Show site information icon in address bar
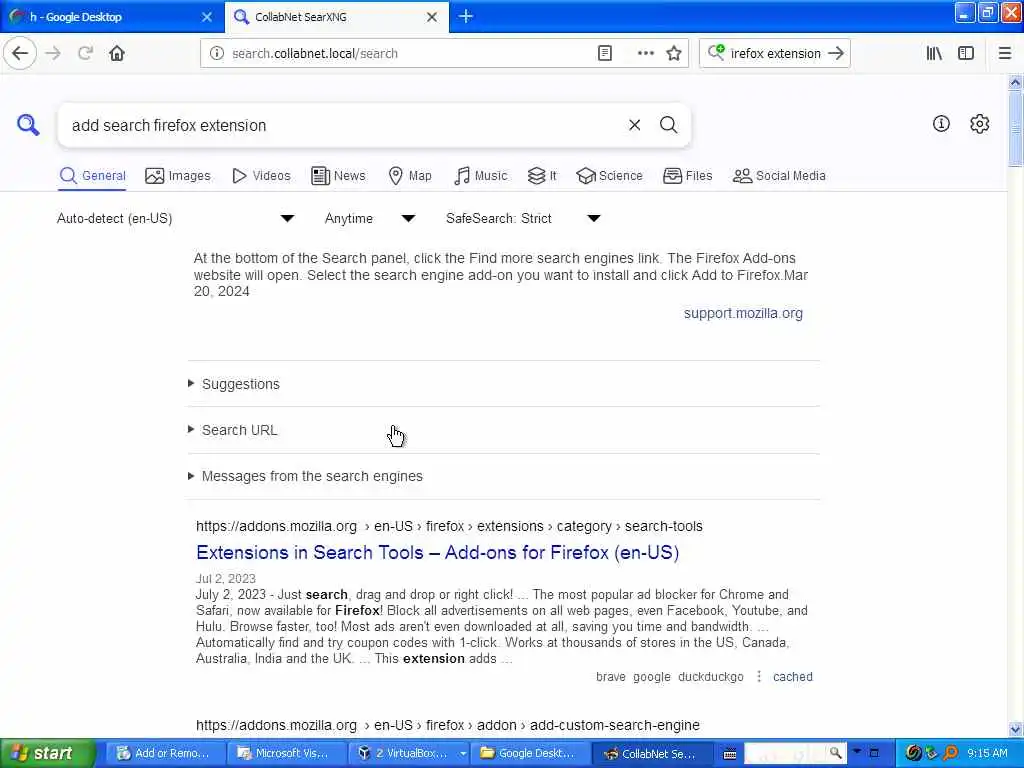 point(216,53)
